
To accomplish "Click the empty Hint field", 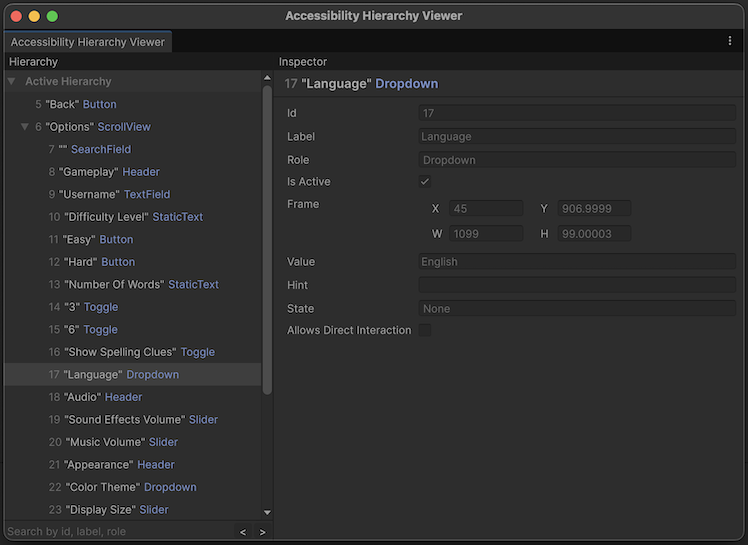I will pos(577,285).
